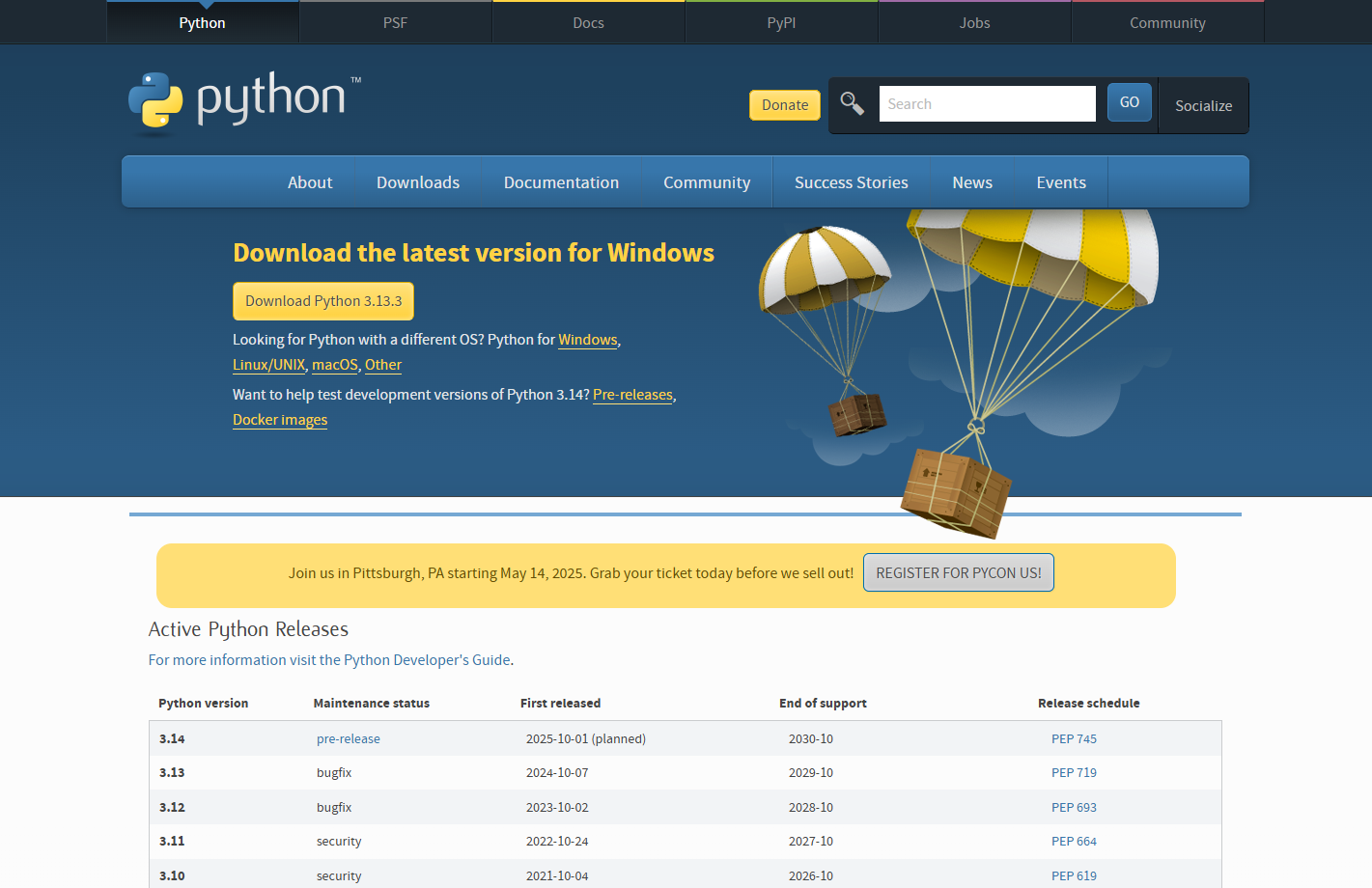Click the '2029-10' end of support cell
The width and height of the screenshot is (1372, 888).
pos(811,773)
